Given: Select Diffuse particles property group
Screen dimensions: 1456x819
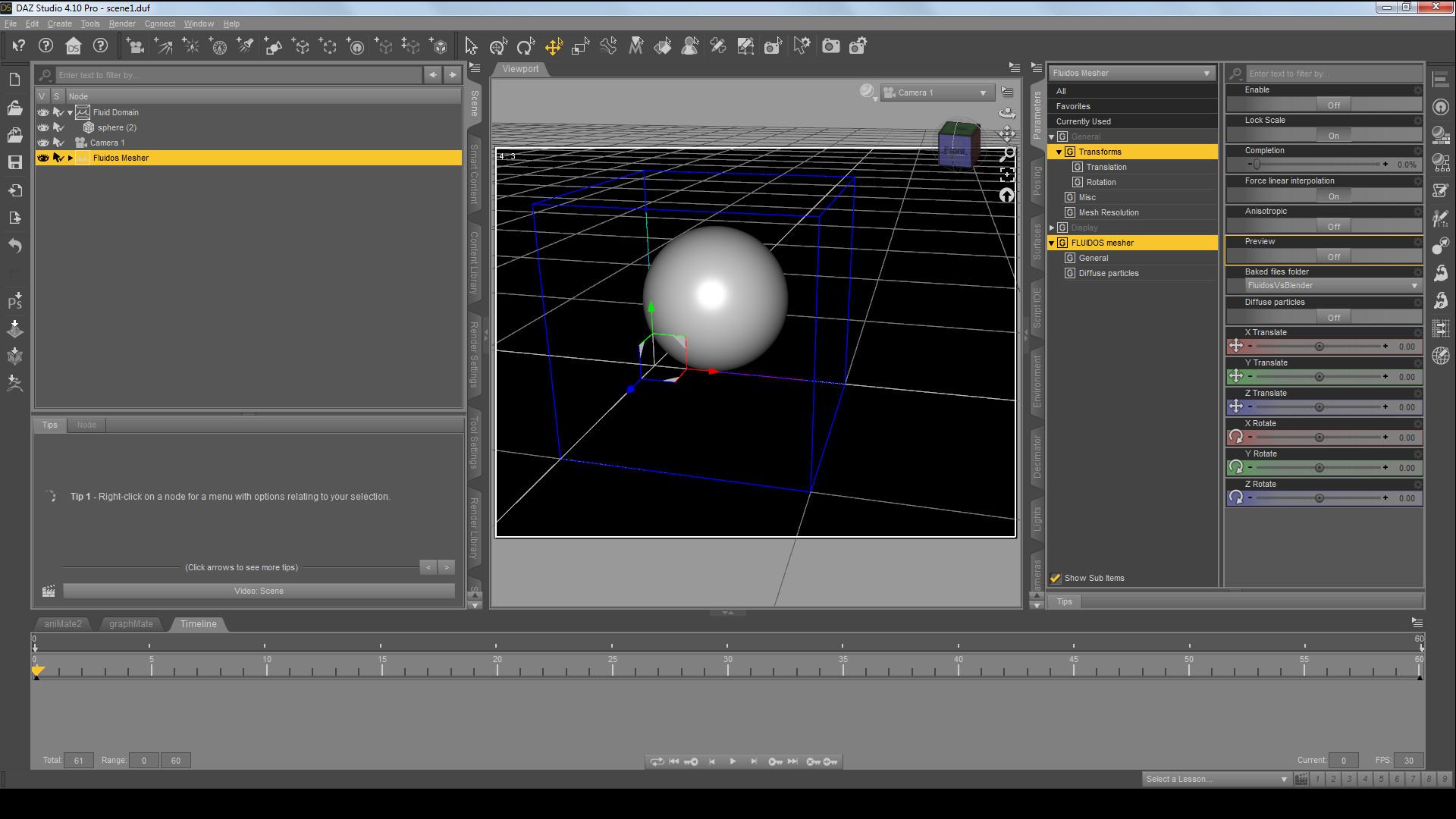Looking at the screenshot, I should (x=1108, y=273).
